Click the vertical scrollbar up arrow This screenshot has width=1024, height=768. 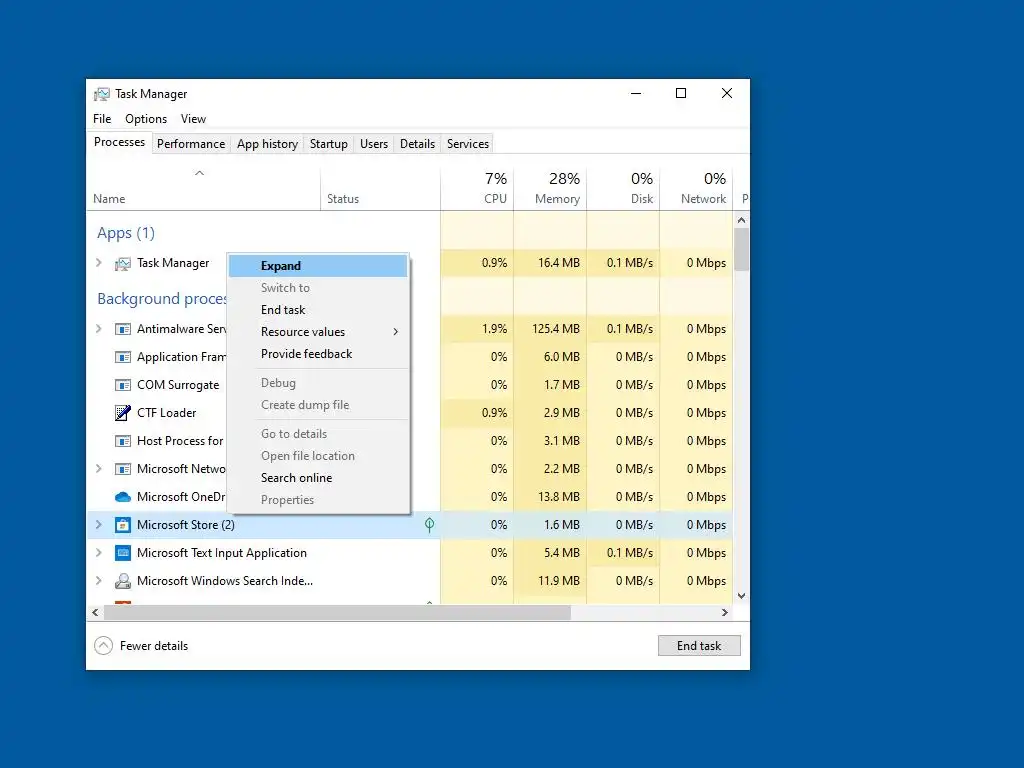coord(741,220)
